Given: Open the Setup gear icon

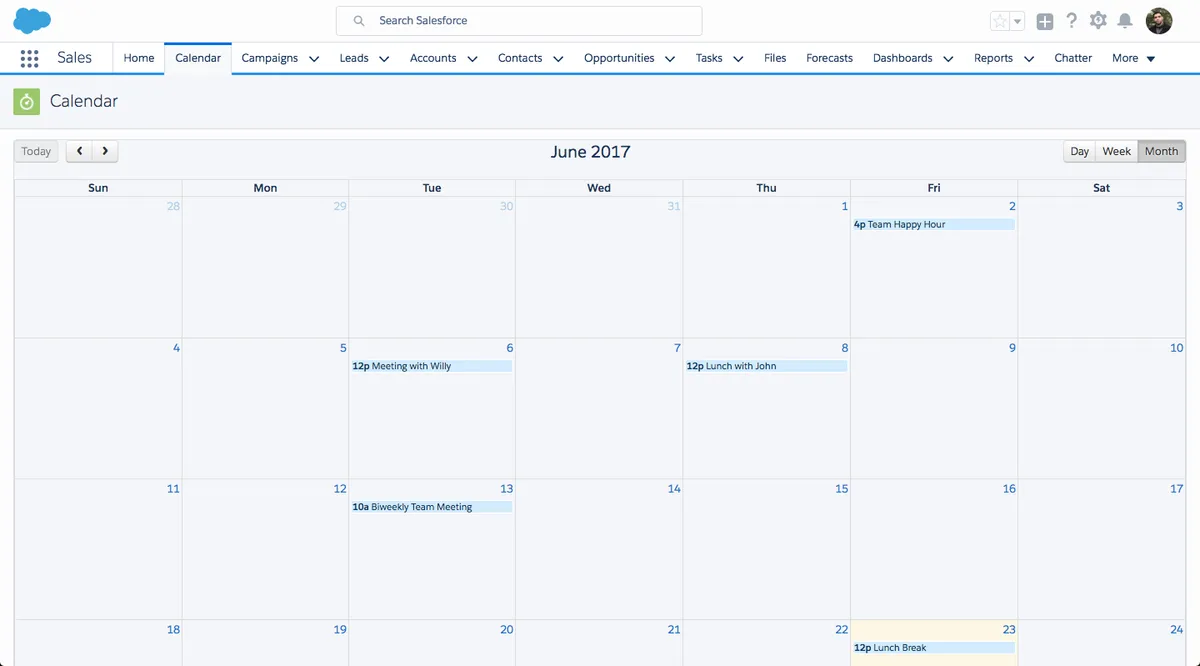Looking at the screenshot, I should pos(1098,20).
